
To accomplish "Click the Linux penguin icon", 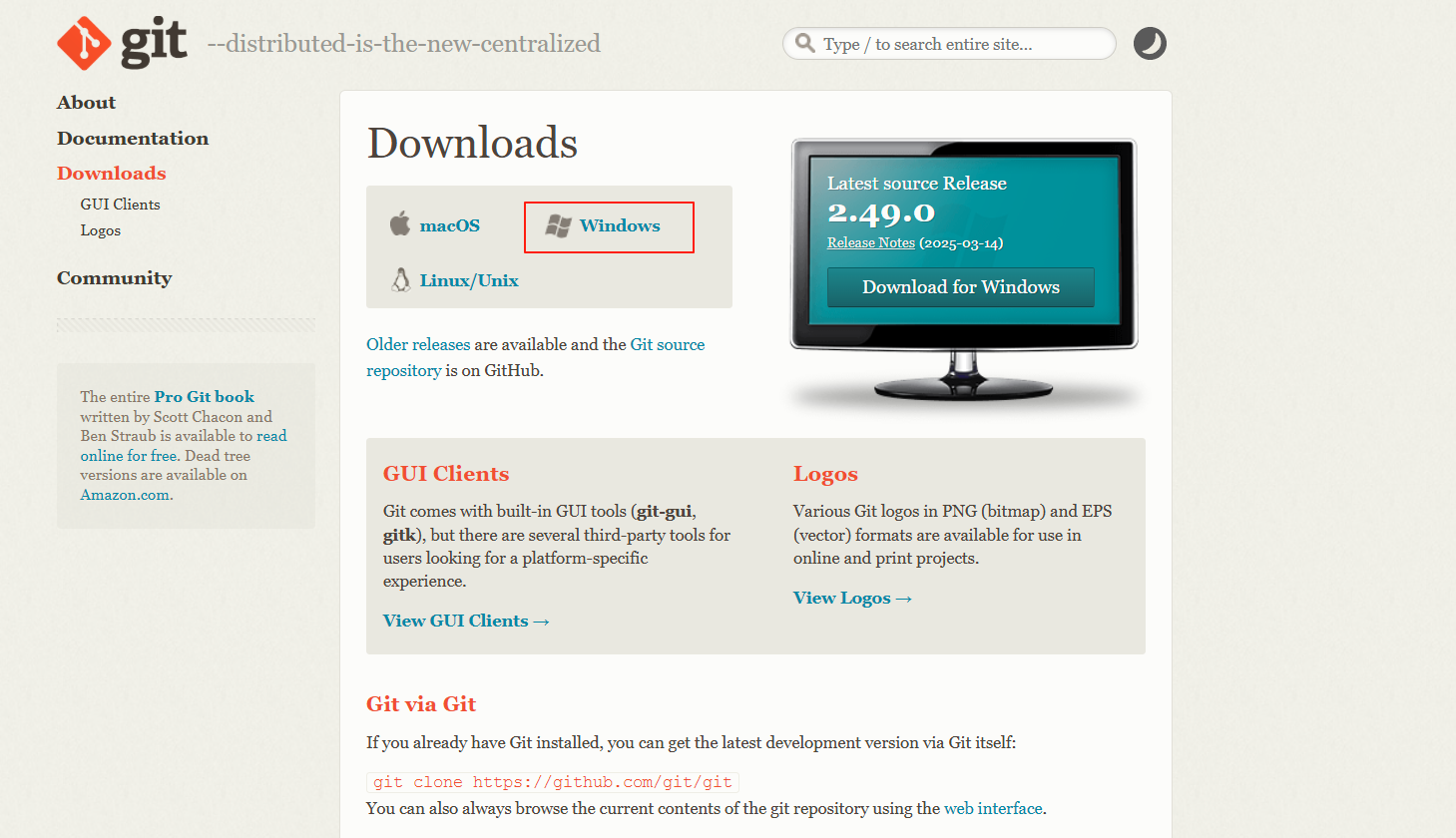I will [x=401, y=279].
